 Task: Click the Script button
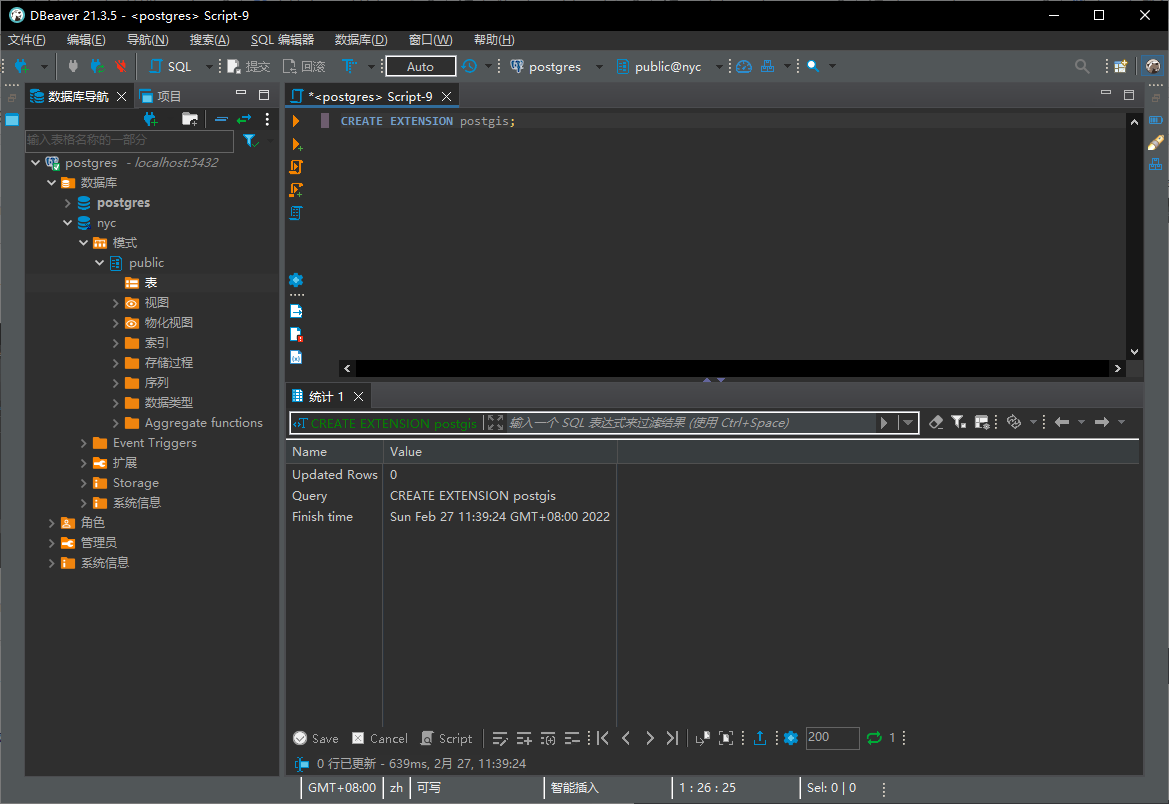(447, 738)
